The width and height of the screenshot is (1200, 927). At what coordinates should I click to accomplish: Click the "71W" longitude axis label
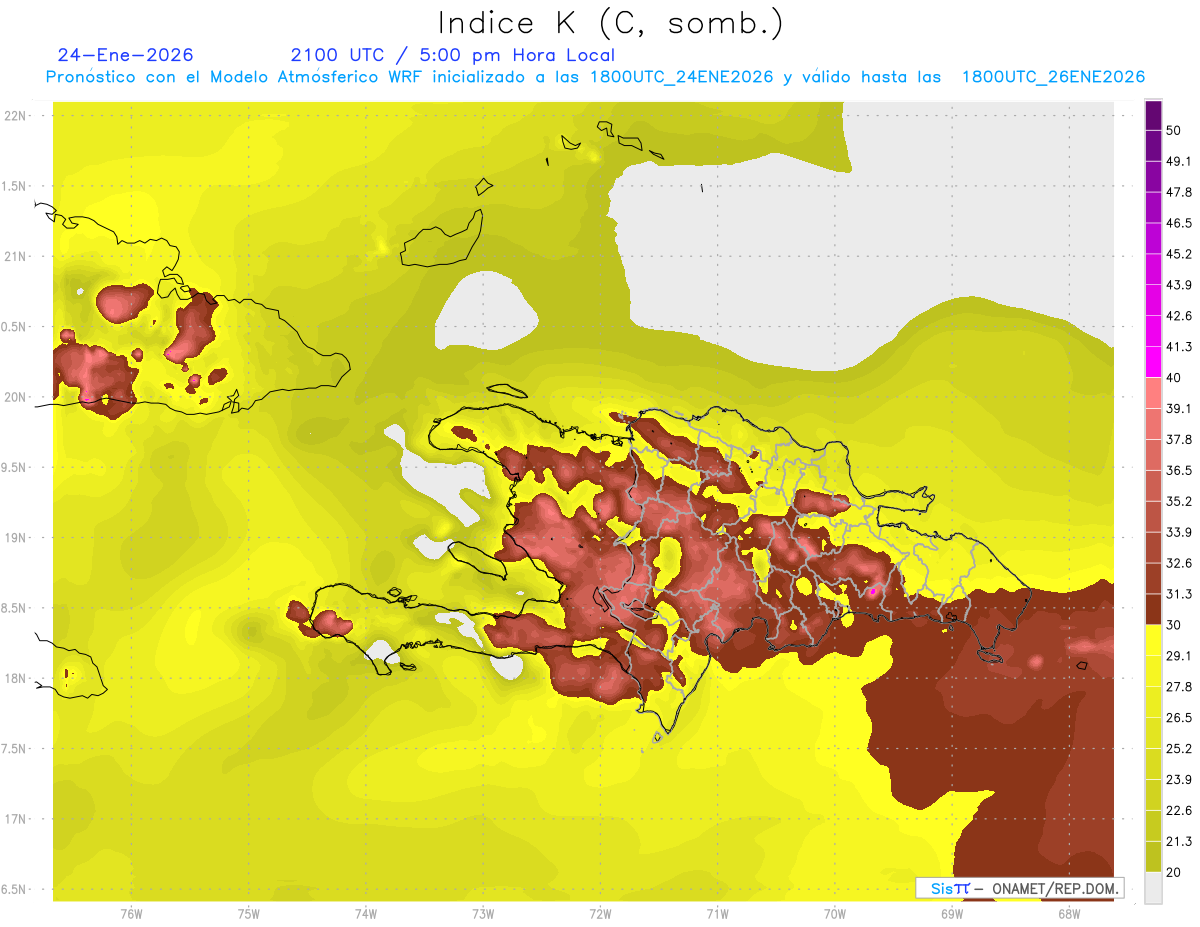tap(717, 913)
